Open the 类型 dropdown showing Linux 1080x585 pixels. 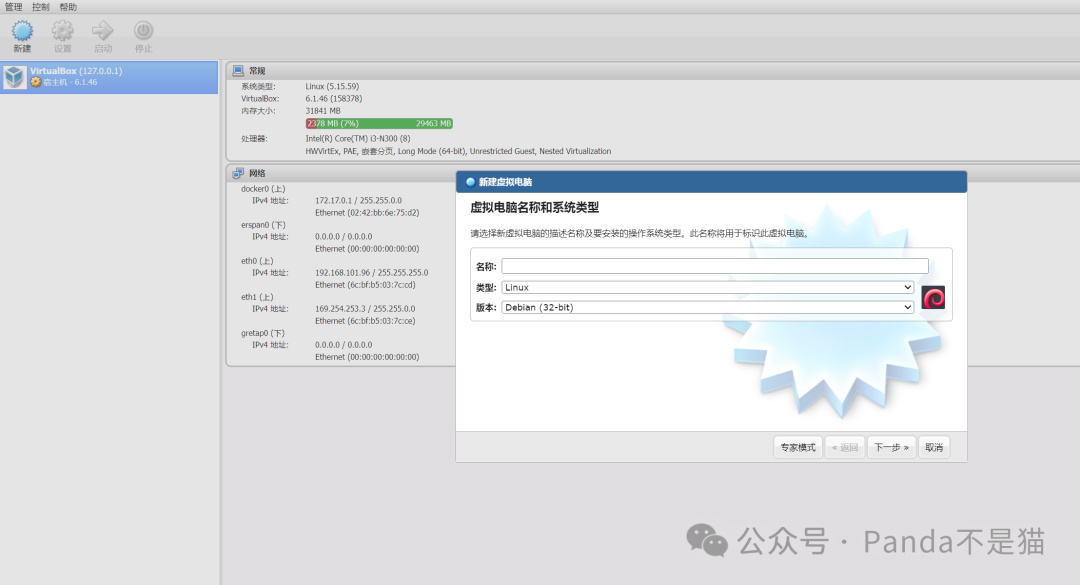point(707,287)
